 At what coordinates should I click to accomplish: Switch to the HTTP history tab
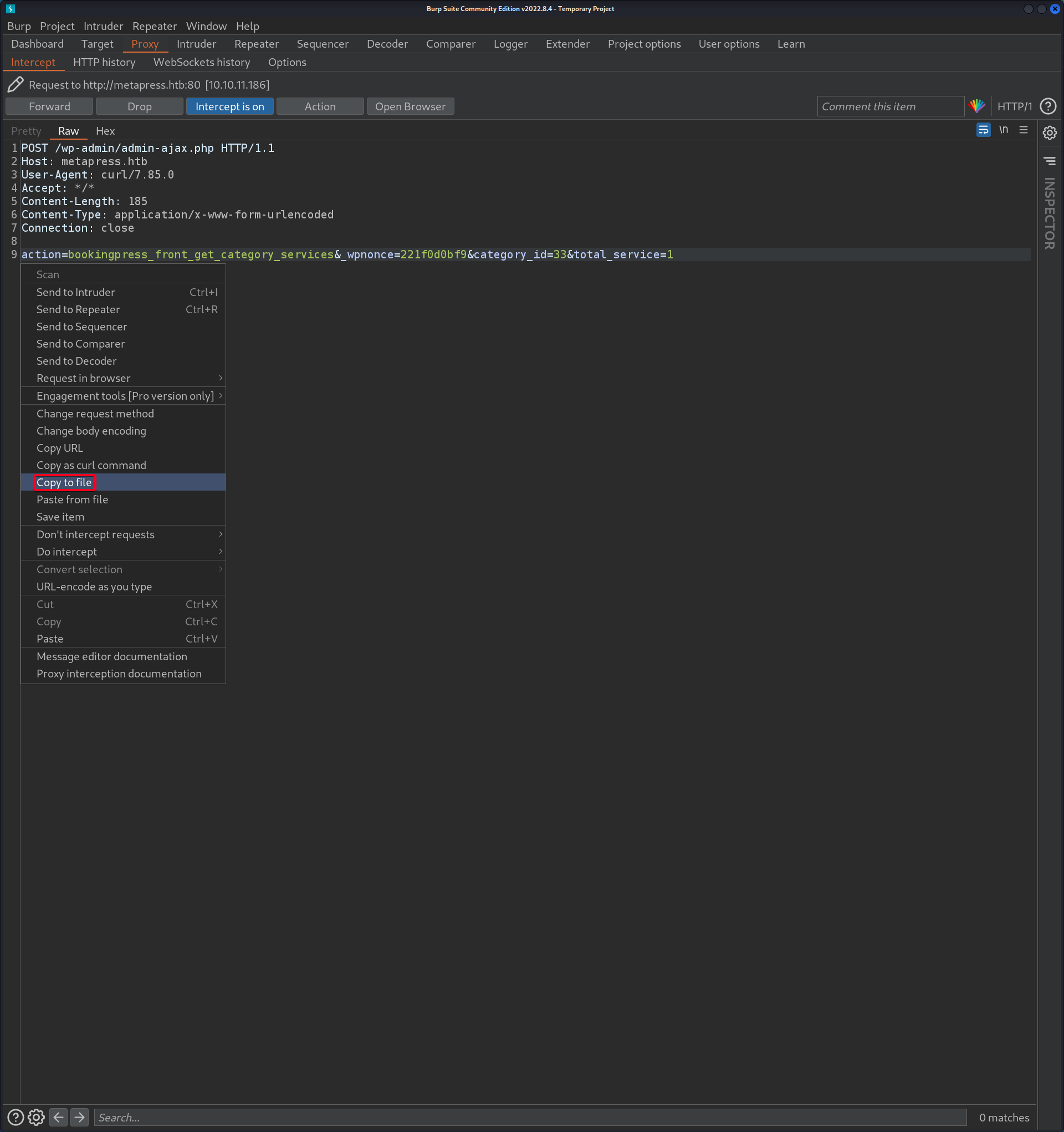coord(104,62)
